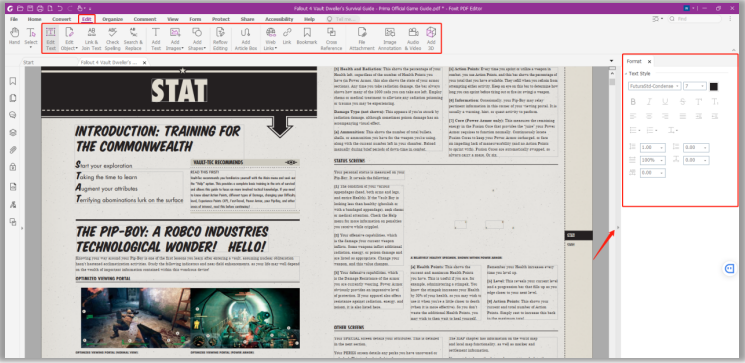
Task: Toggle italic in Text Style
Action: tap(649, 102)
